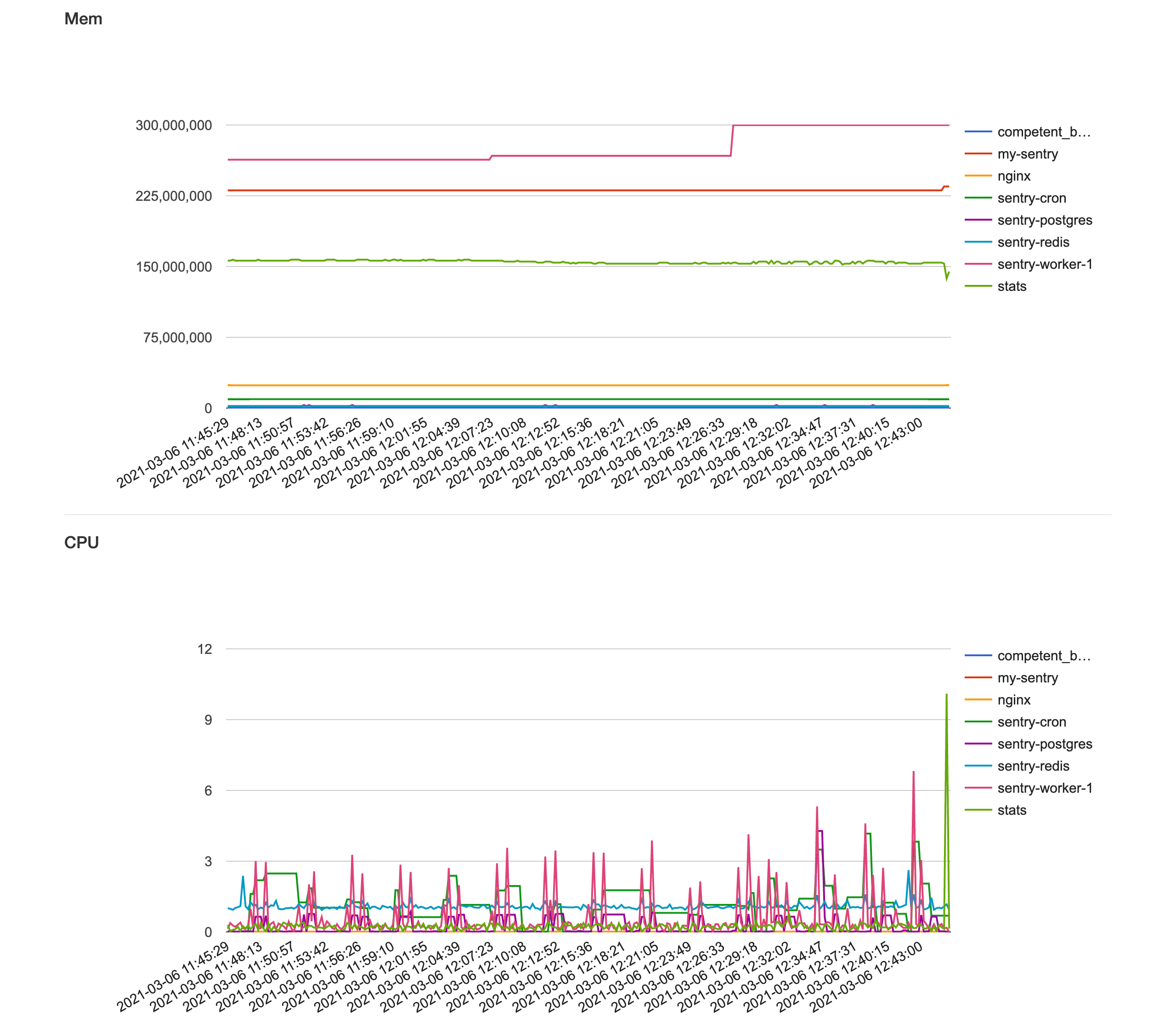Viewport: 1176px width, 1028px height.
Task: Click competent_b… legend entry in CPU chart
Action: pos(1028,656)
